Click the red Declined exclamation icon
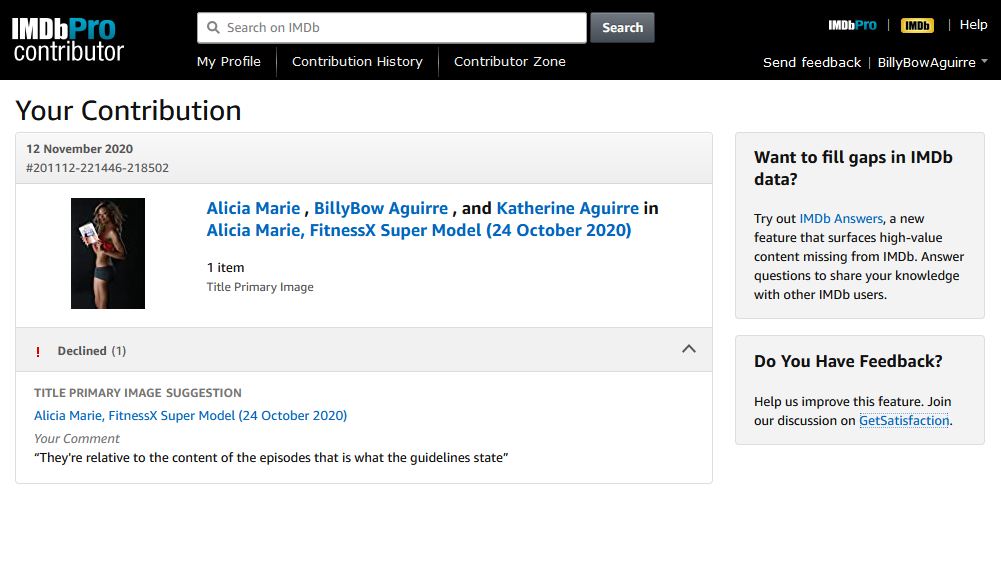1001x576 pixels. click(x=38, y=351)
